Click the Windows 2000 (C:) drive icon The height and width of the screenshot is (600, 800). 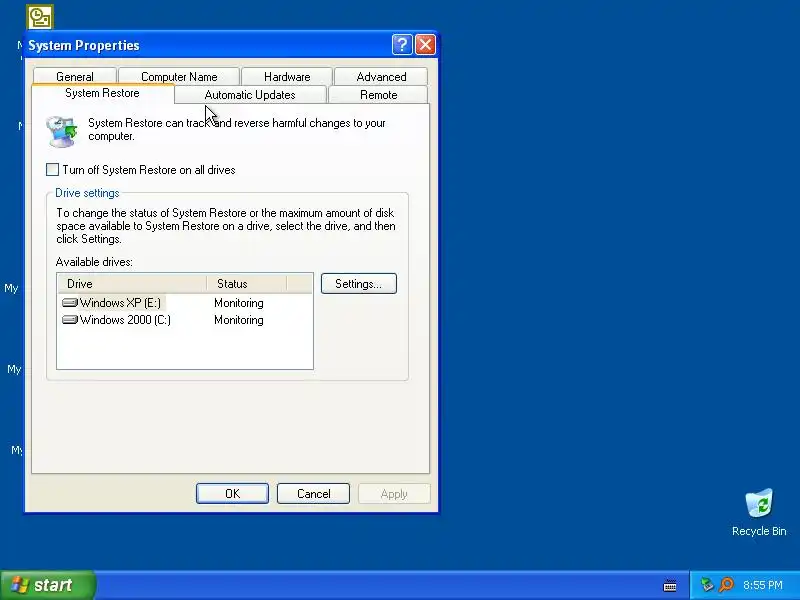click(69, 320)
